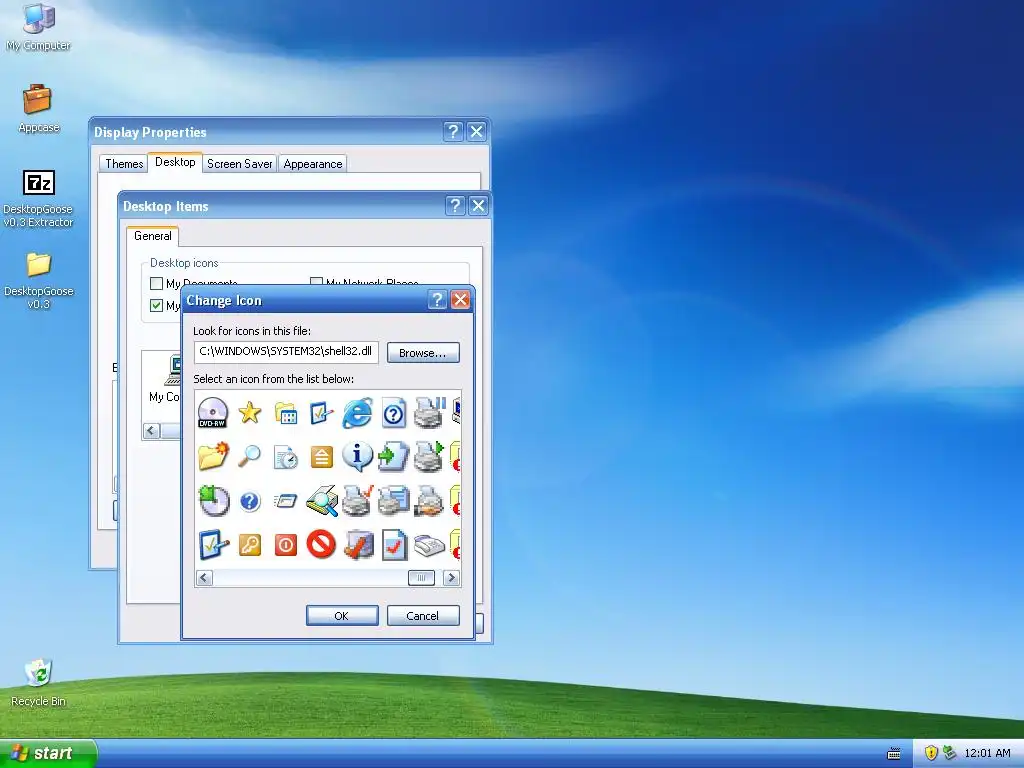This screenshot has width=1024, height=768.
Task: Choose the Internet Explorer 'e' icon
Action: (357, 413)
